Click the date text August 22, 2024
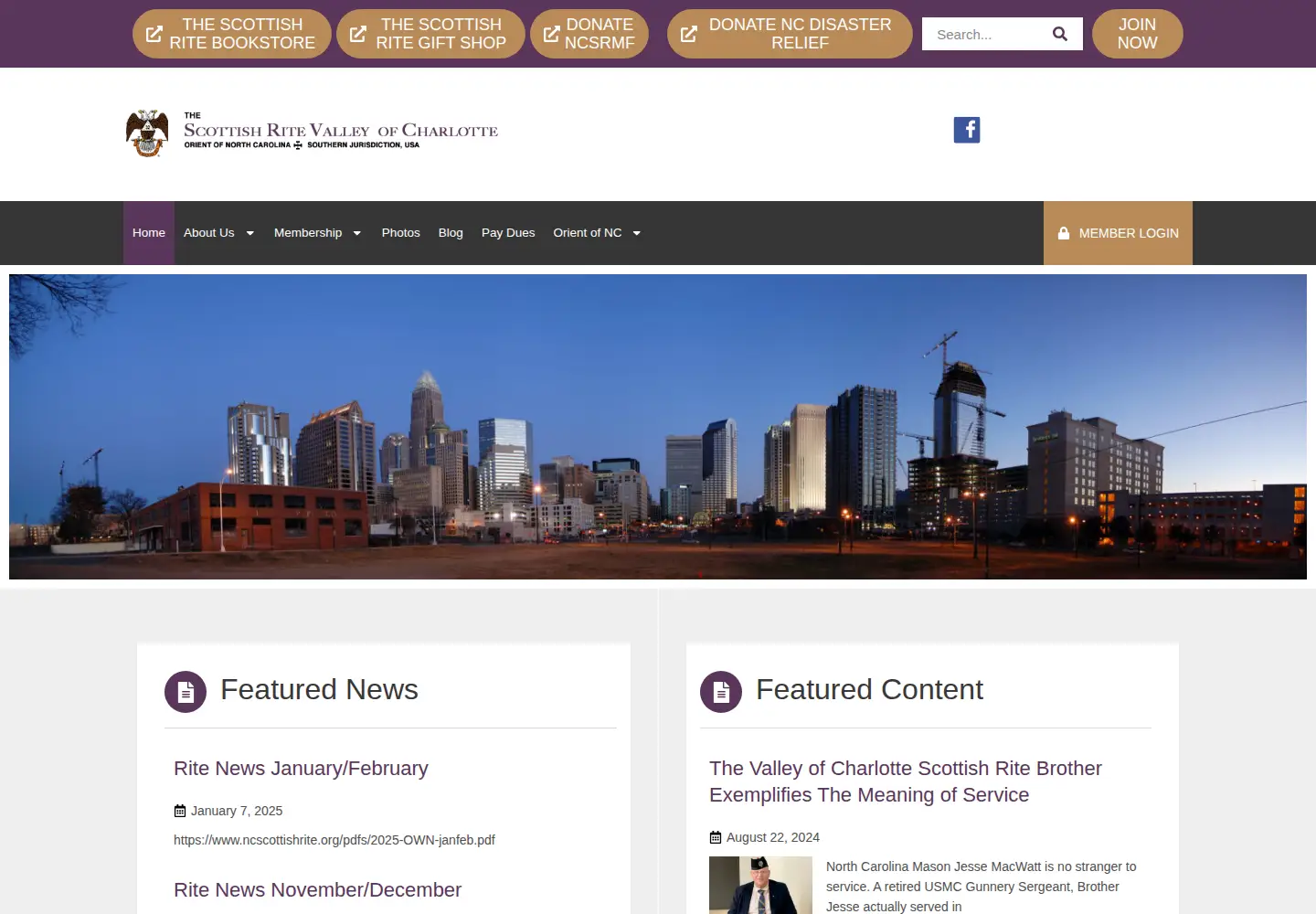The height and width of the screenshot is (914, 1316). [773, 837]
